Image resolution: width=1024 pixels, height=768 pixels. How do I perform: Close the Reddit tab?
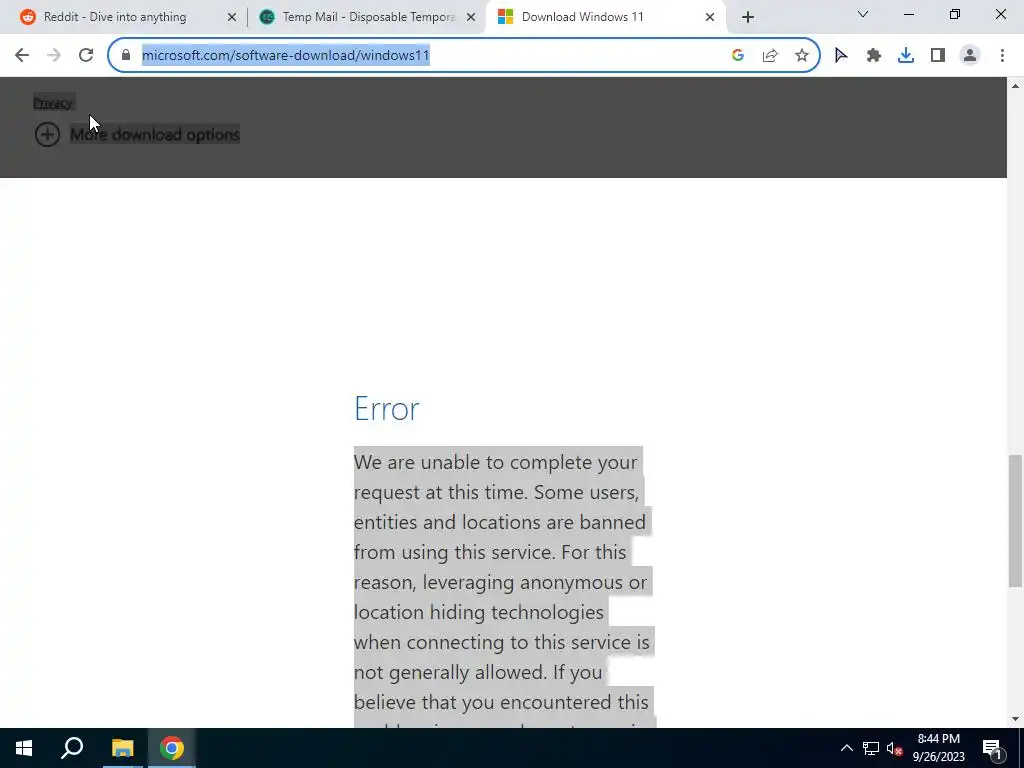click(232, 17)
